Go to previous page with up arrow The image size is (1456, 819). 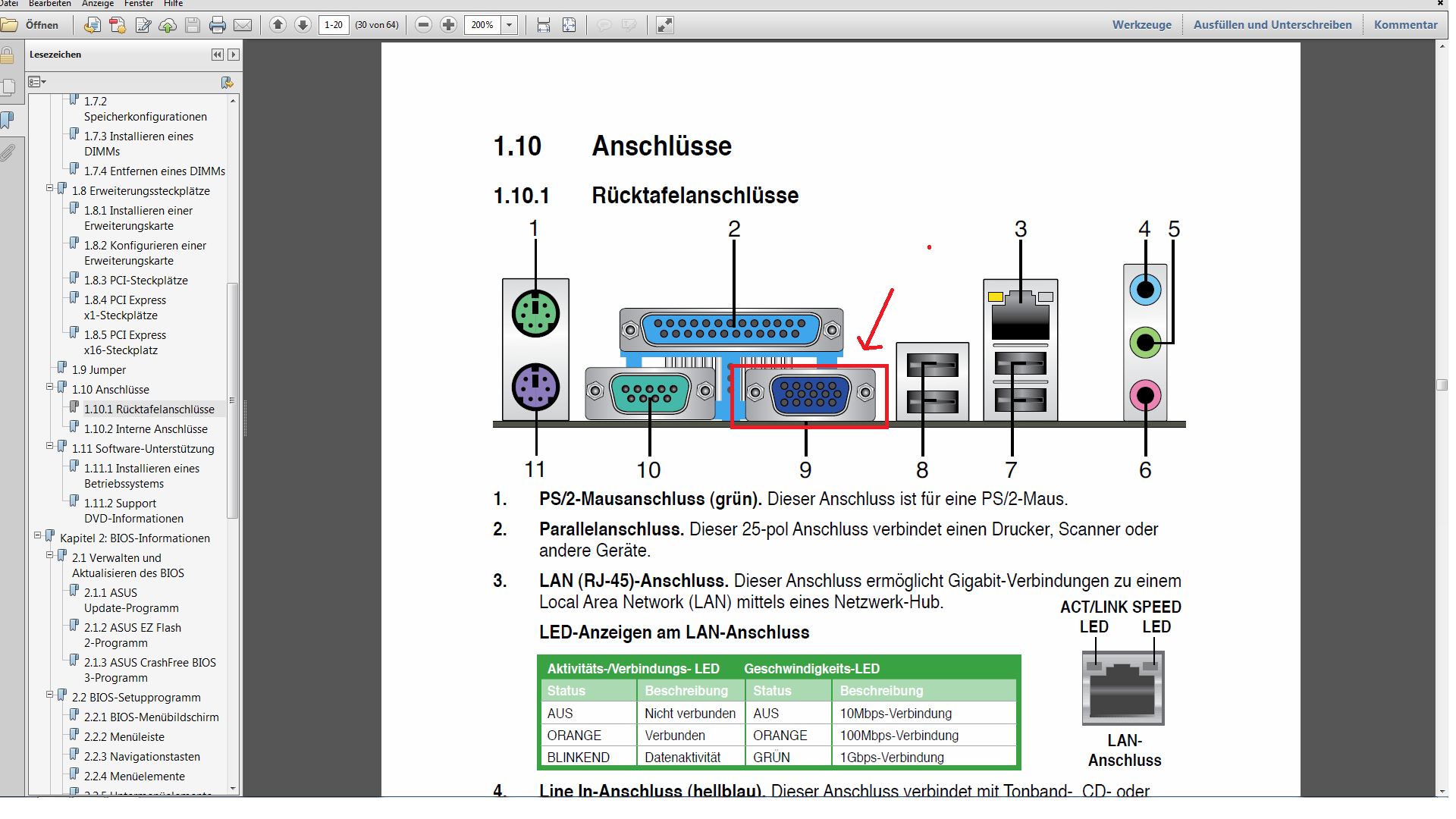[x=278, y=25]
